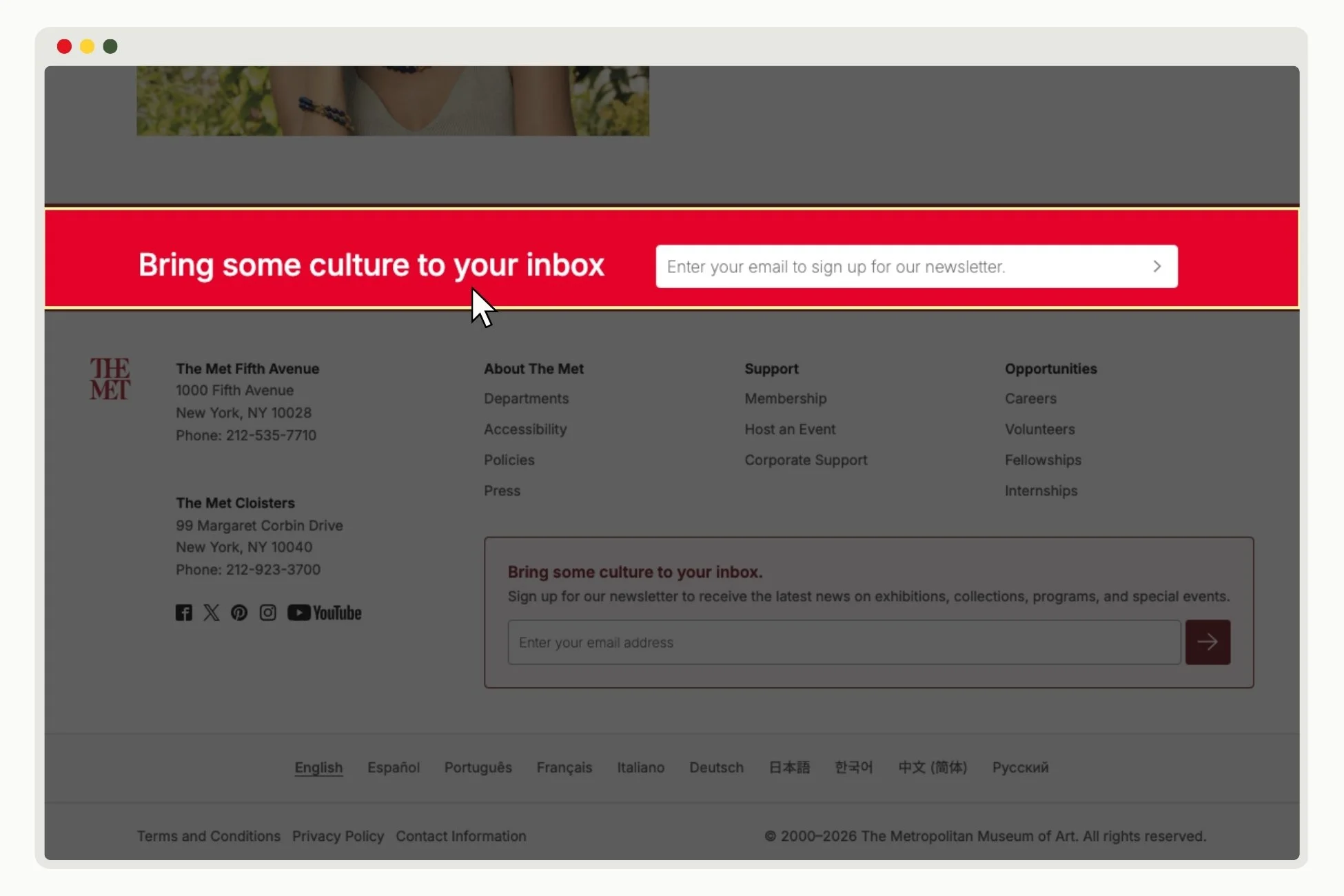
Task: Go to The Met's YouTube channel
Action: coord(324,613)
